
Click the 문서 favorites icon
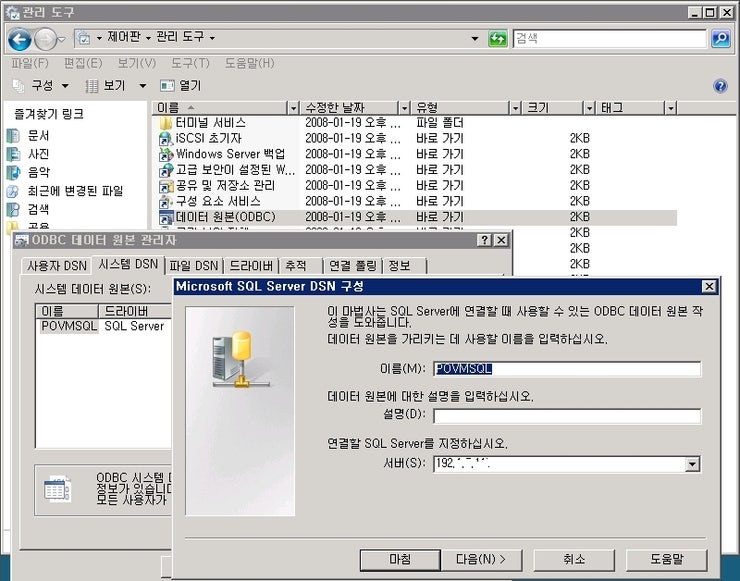[13, 136]
